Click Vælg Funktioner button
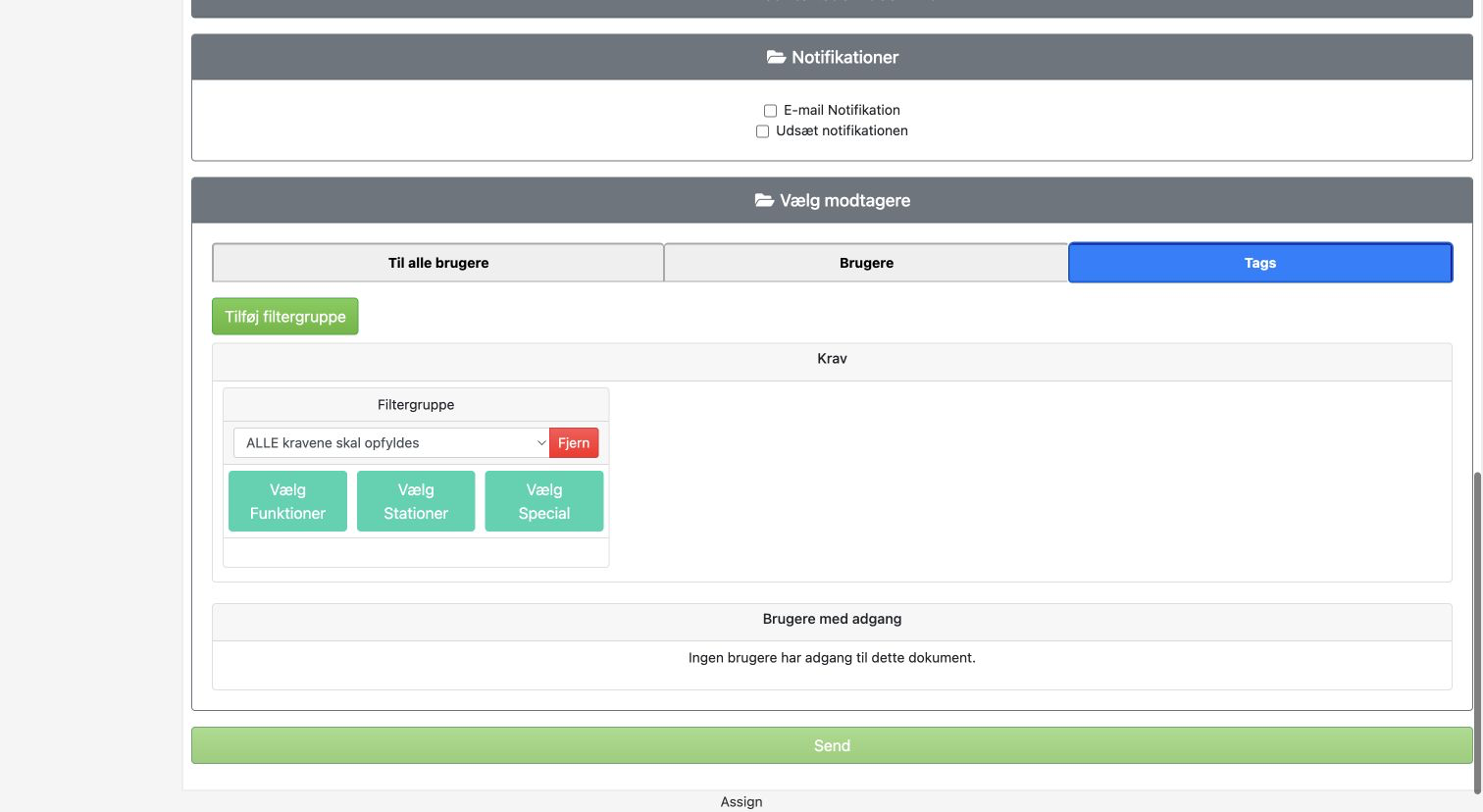Screen dimensions: 1483x812 287,501
